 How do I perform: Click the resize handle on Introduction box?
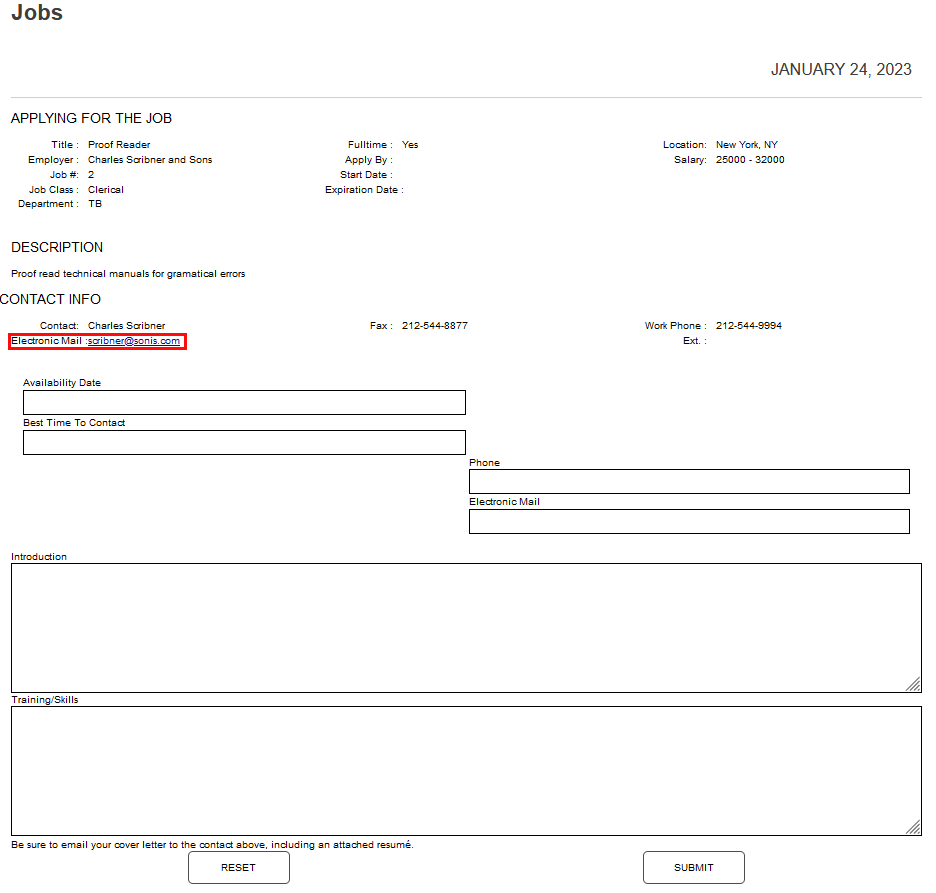click(913, 685)
